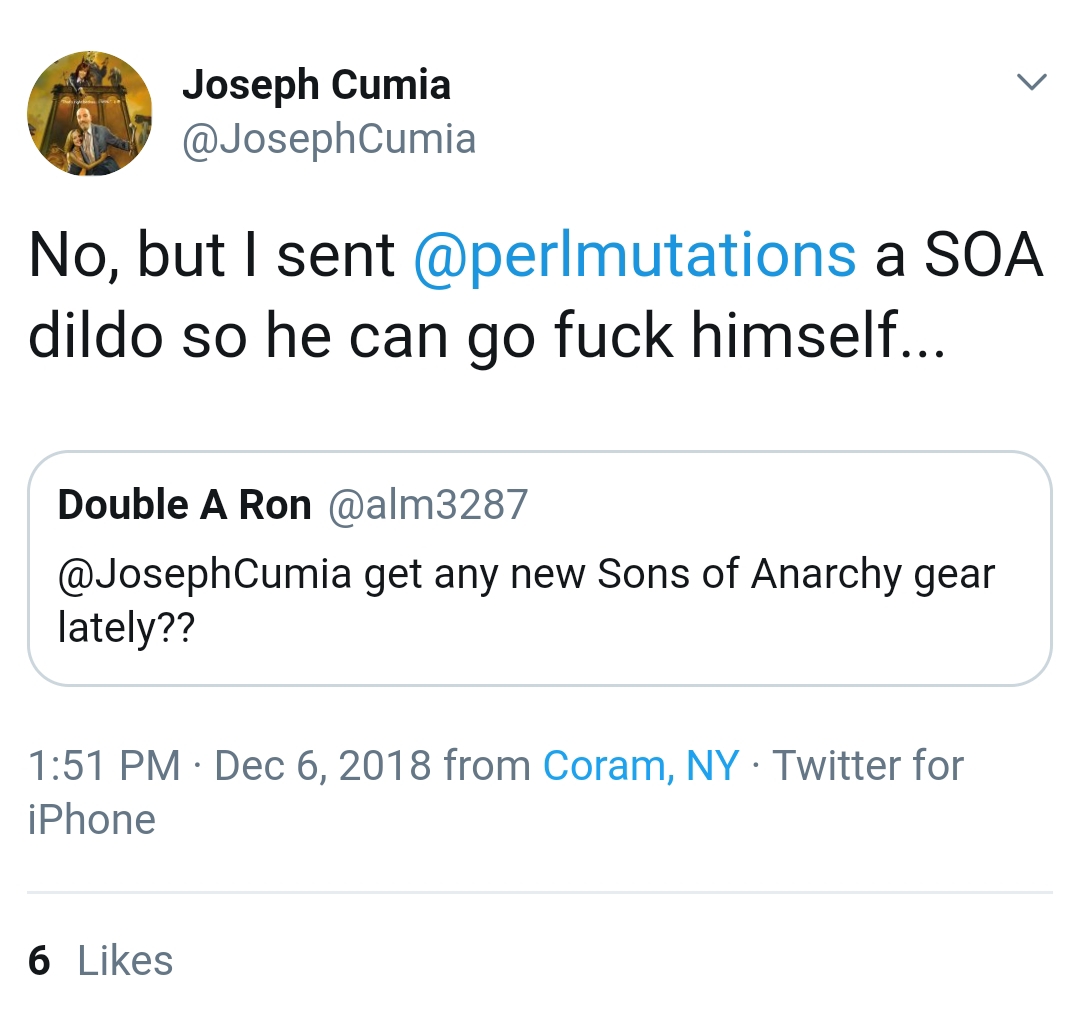Select the Joseph Cumia display name
1080x1025 pixels.
pyautogui.click(x=317, y=84)
